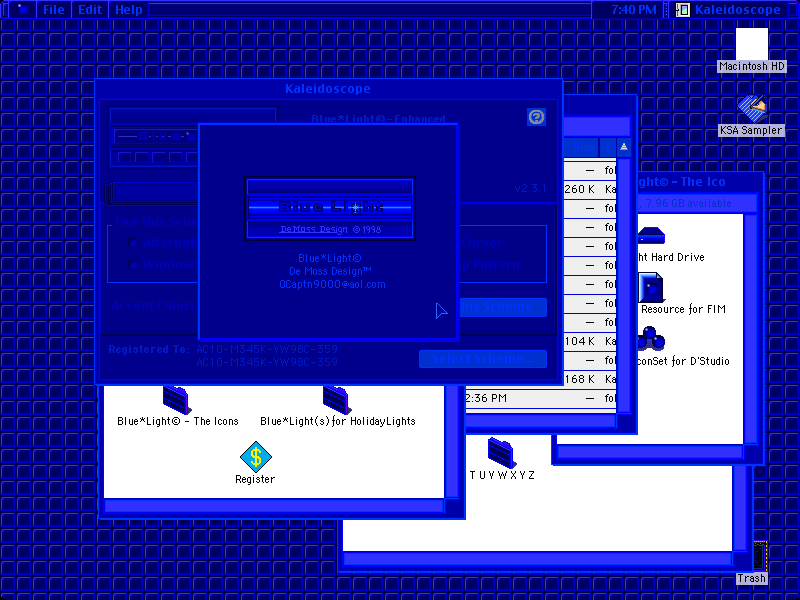Select the 168 K row in list window
This screenshot has height=600, width=800.
click(590, 379)
